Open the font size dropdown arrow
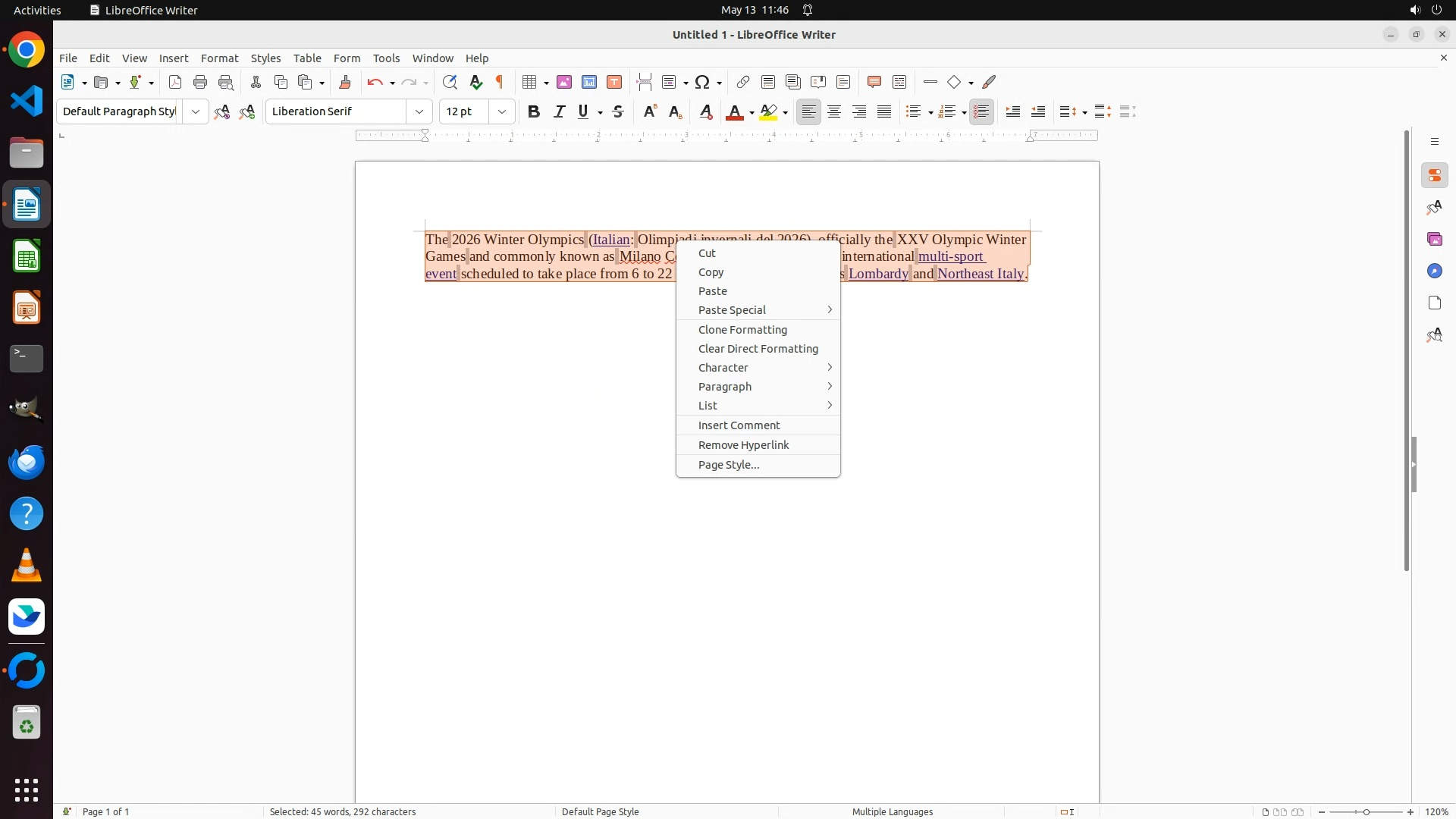Viewport: 1456px width, 819px height. coord(502,111)
